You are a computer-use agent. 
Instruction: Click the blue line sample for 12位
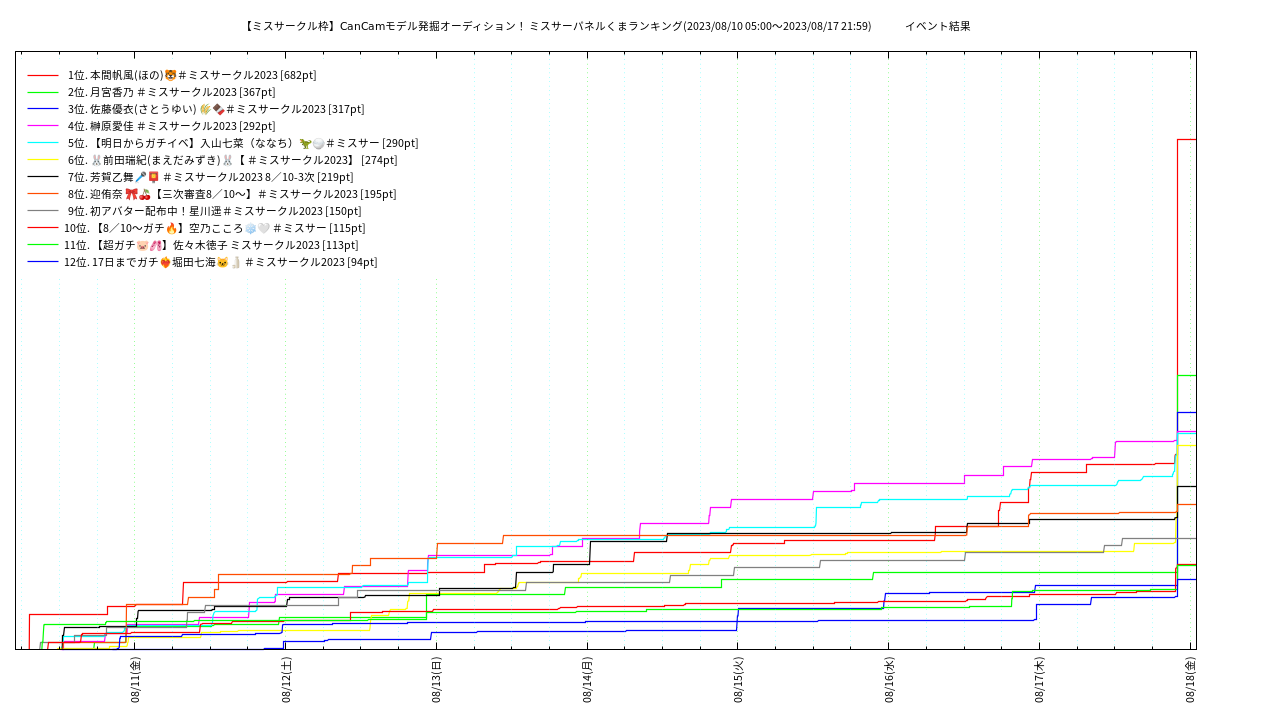(43, 262)
